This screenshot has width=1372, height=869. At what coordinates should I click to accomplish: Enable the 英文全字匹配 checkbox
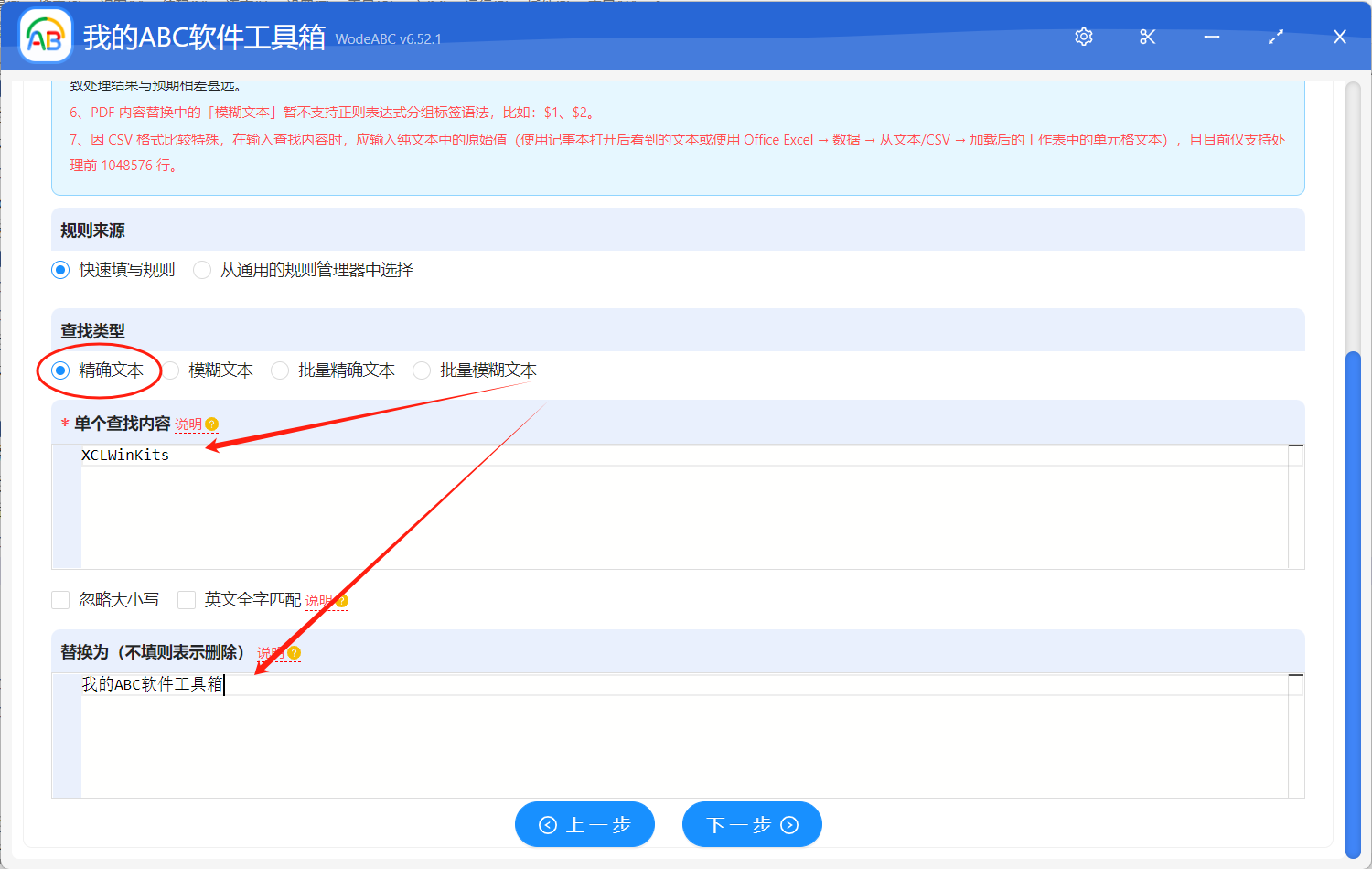[187, 599]
